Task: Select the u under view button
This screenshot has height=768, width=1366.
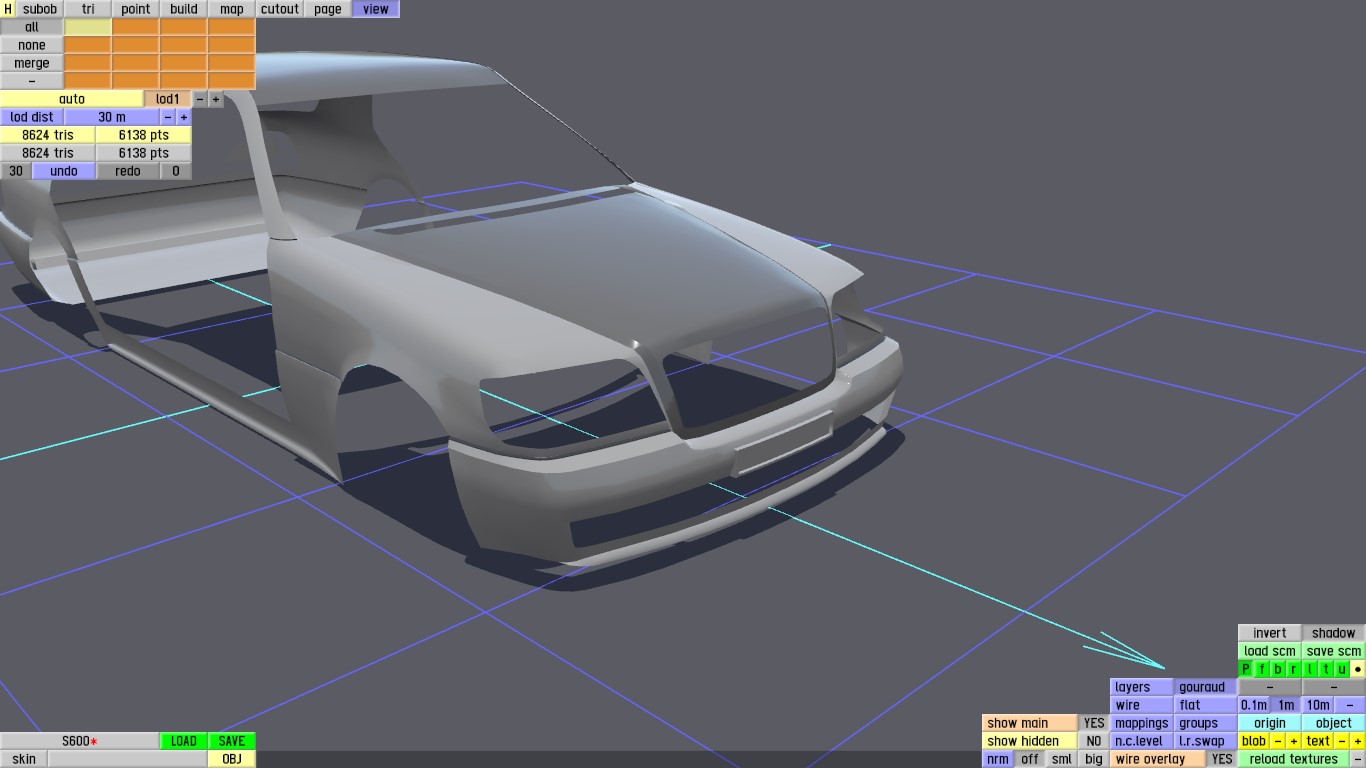Action: point(1342,669)
